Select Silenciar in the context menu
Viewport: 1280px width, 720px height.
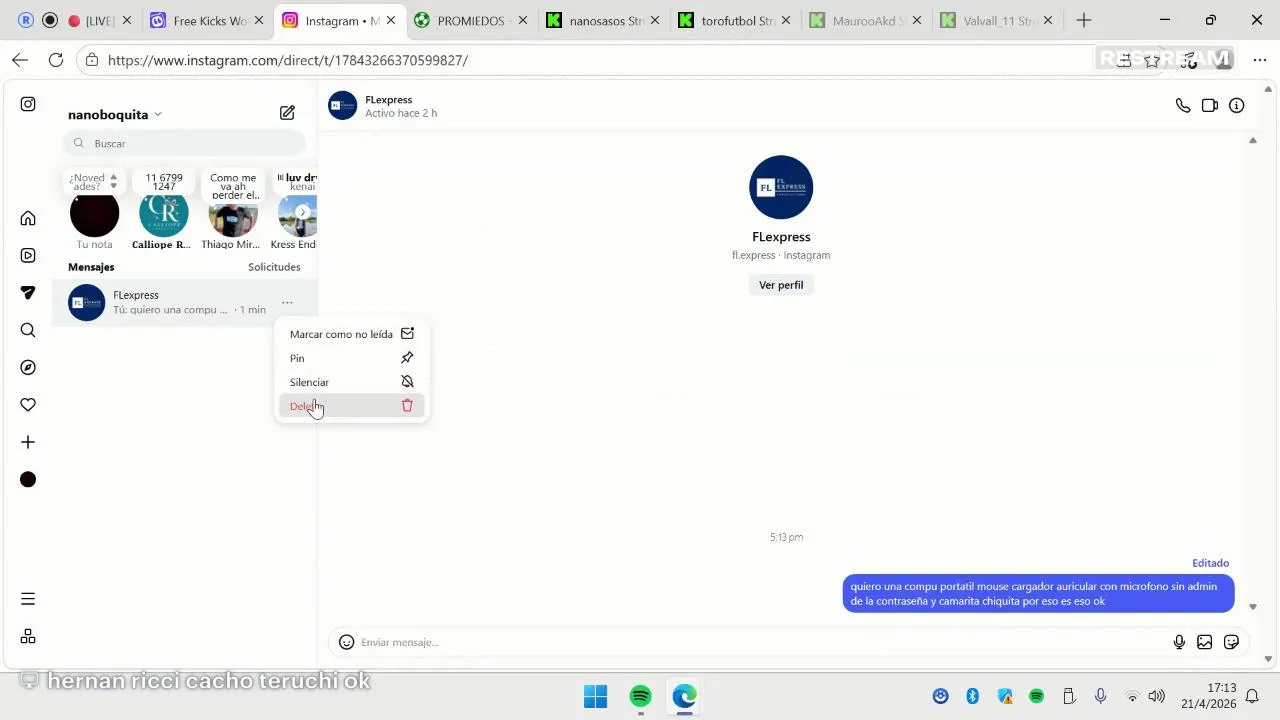coord(352,382)
